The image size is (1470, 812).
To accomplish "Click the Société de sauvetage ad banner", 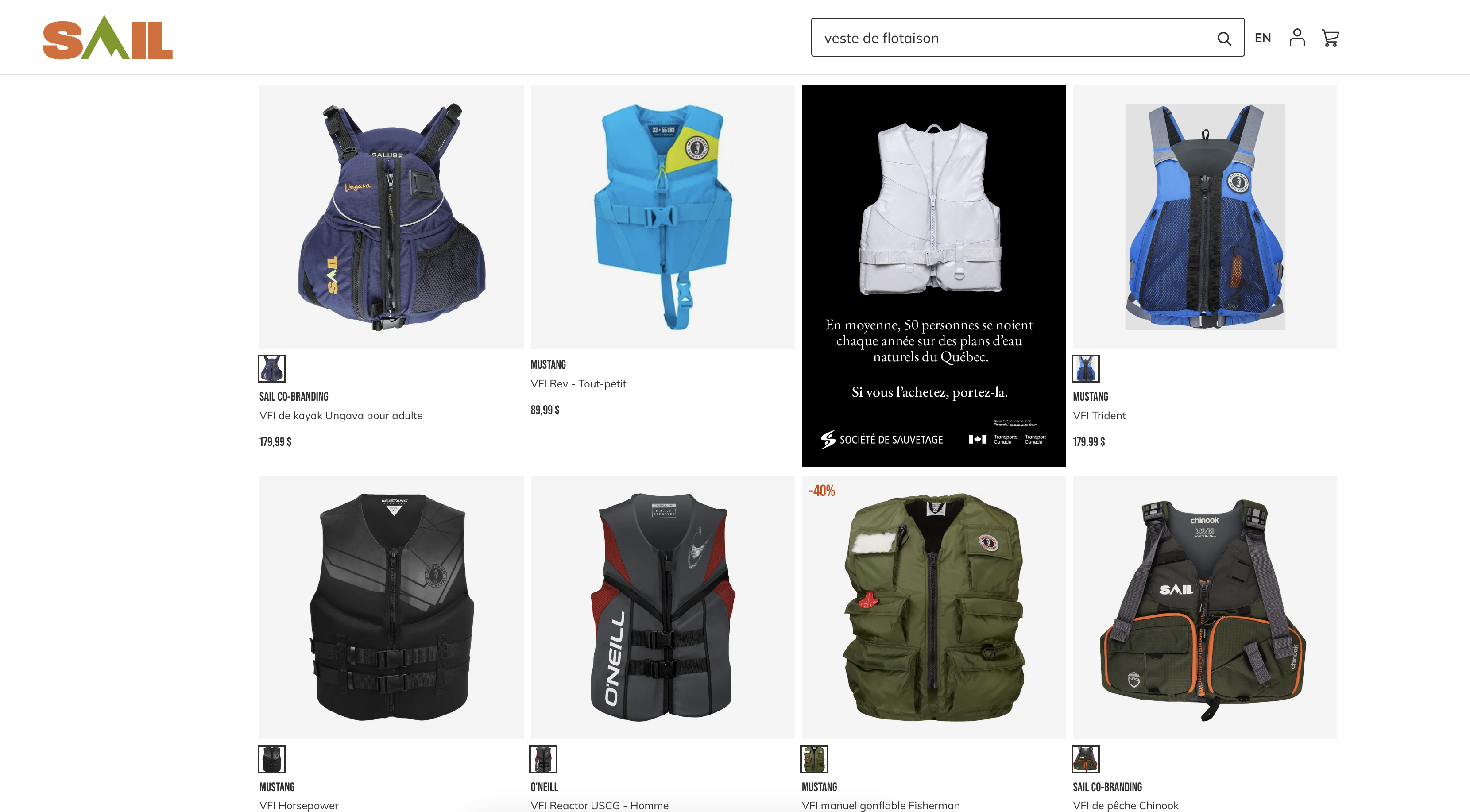I will click(934, 276).
